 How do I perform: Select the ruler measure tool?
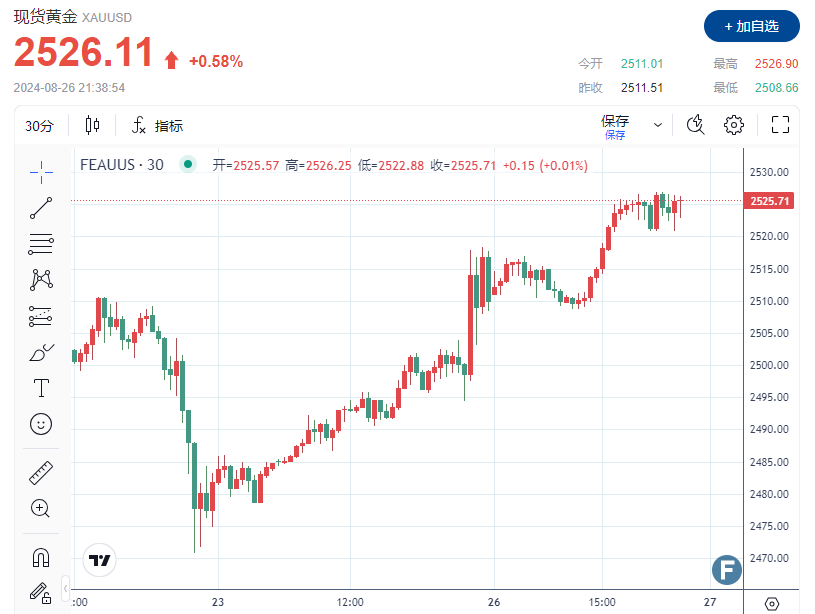pos(41,472)
